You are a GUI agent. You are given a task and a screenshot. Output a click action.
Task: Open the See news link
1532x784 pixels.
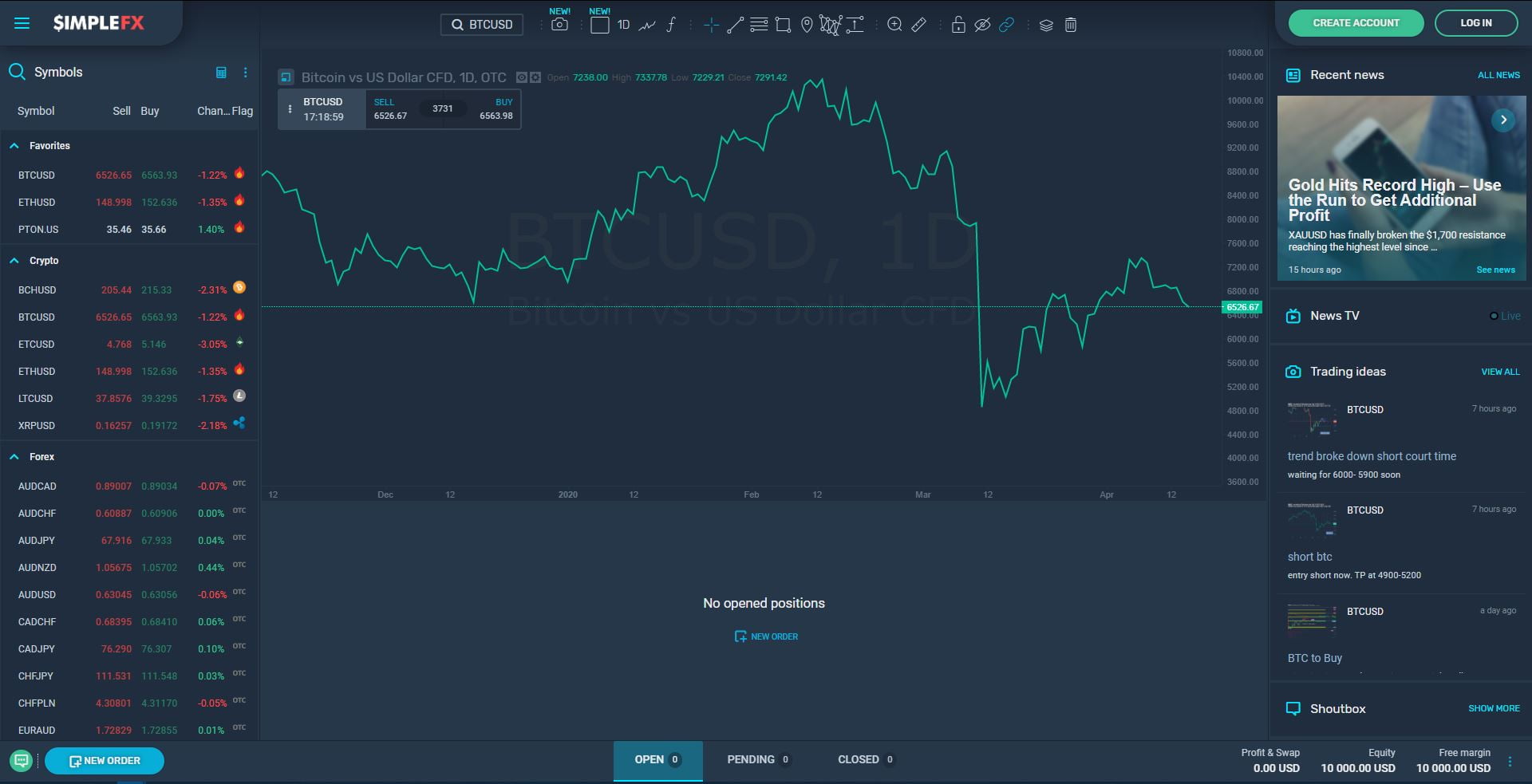[x=1495, y=270]
